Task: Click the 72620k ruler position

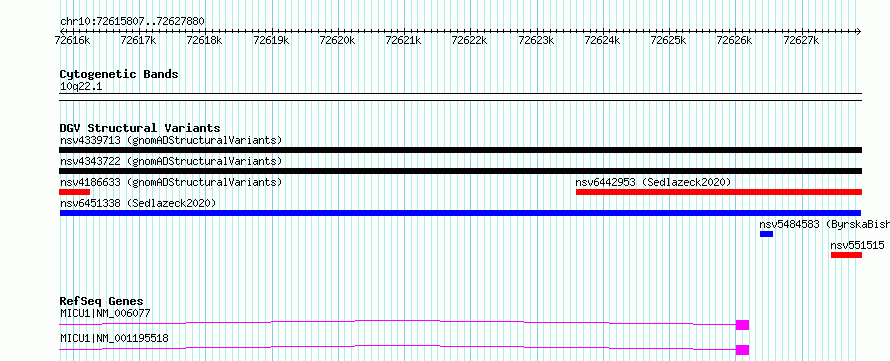Action: pos(337,40)
